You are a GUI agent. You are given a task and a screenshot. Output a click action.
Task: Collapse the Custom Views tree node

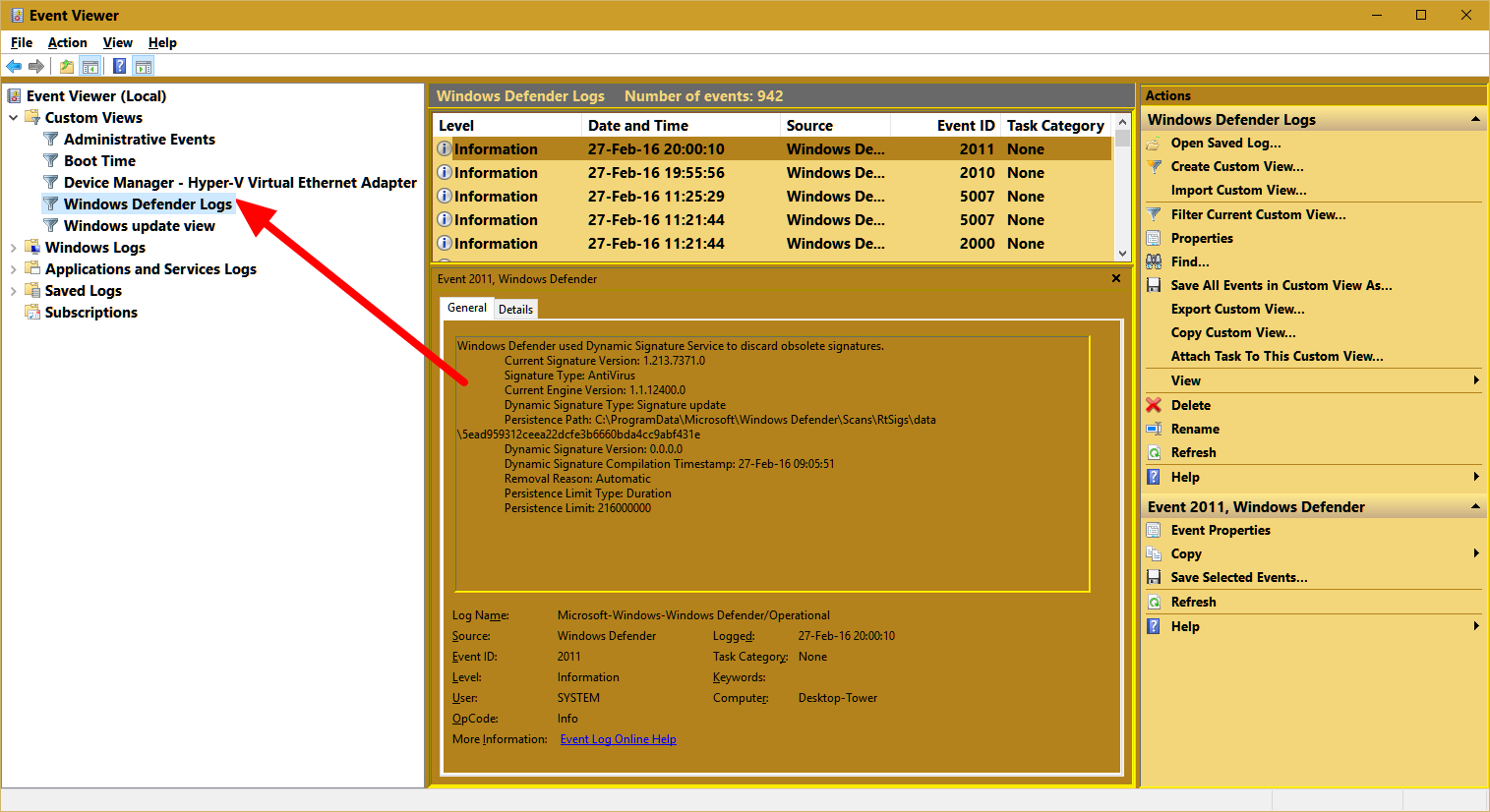[x=13, y=118]
